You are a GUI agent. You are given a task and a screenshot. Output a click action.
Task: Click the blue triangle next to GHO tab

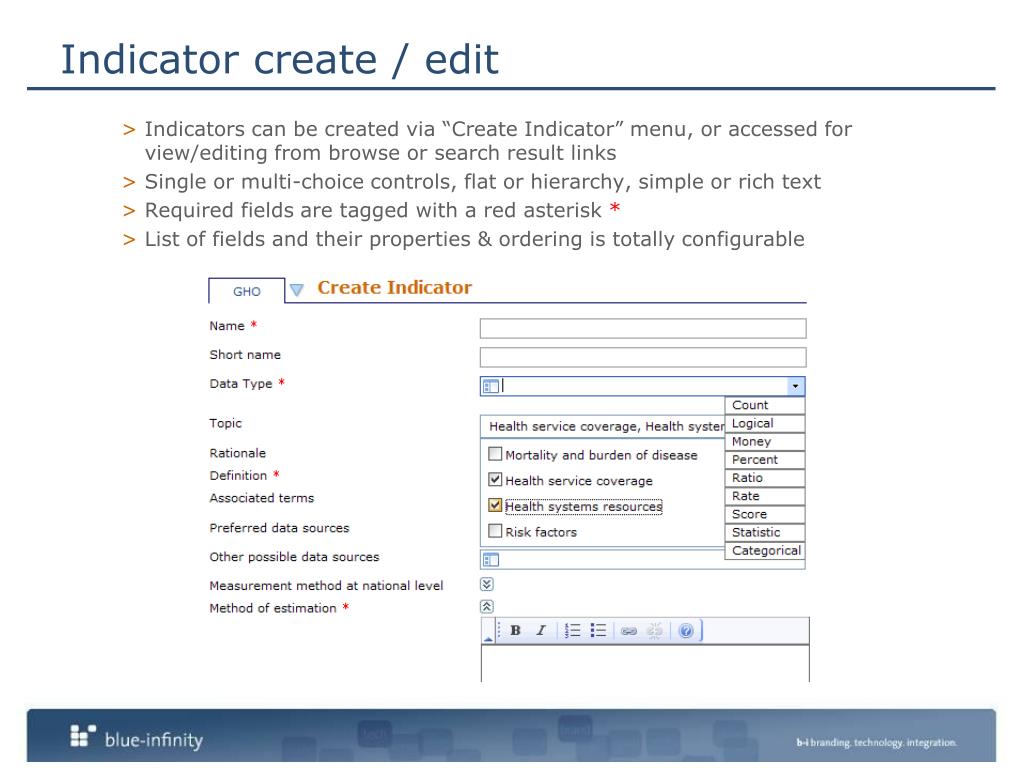pyautogui.click(x=296, y=289)
